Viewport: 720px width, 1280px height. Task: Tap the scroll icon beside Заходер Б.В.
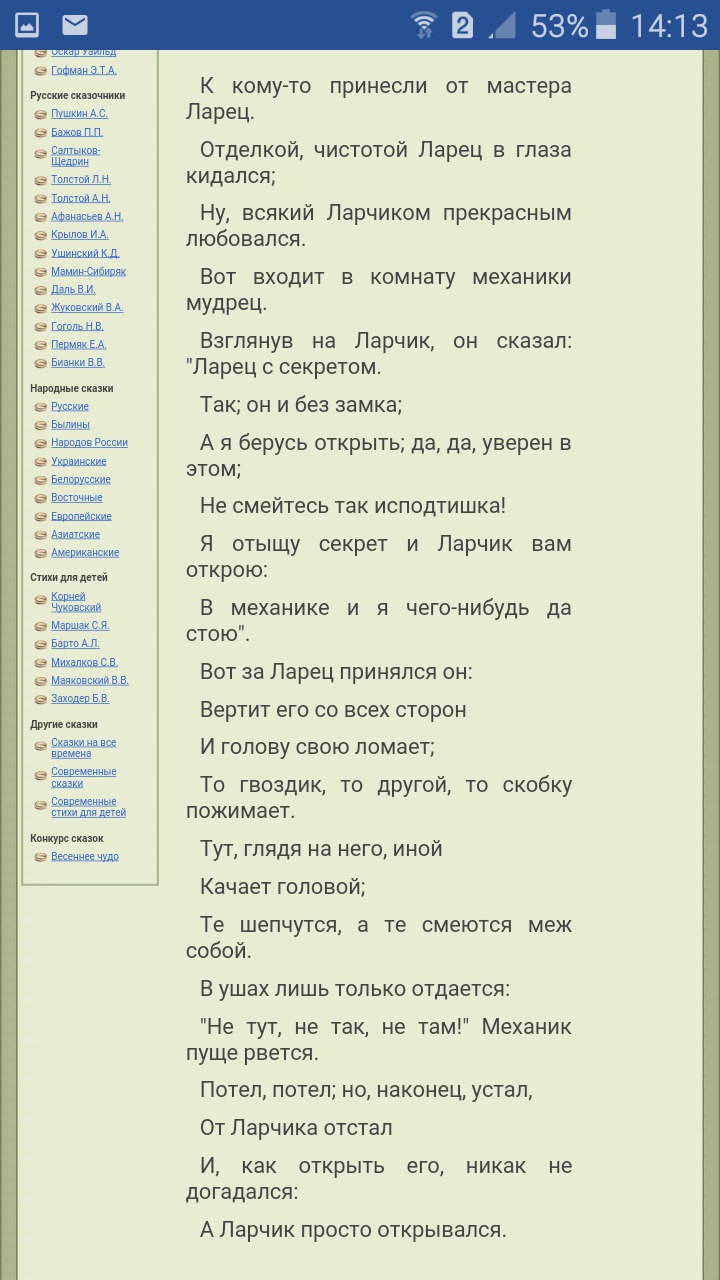40,699
